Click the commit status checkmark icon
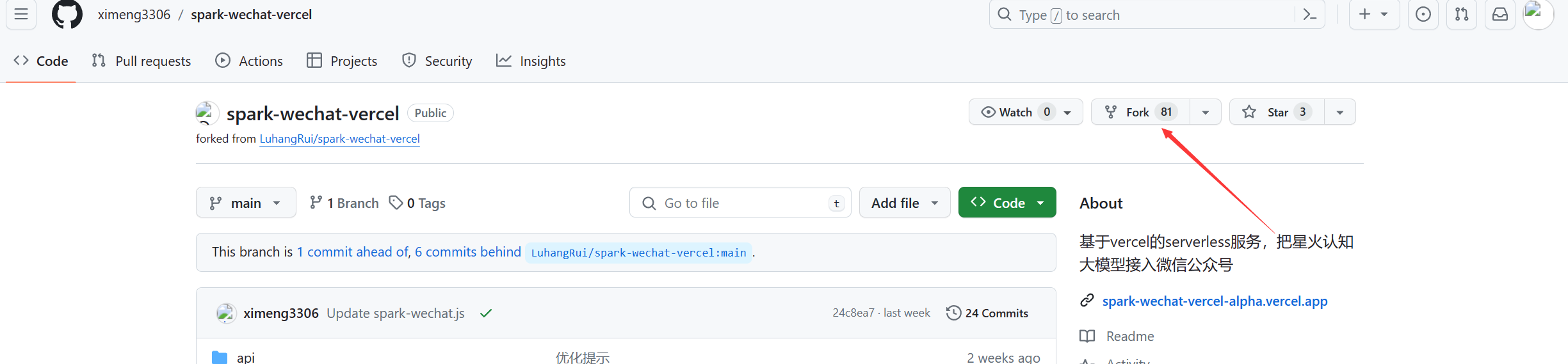Screen dimensions: 1568x364 (486, 313)
